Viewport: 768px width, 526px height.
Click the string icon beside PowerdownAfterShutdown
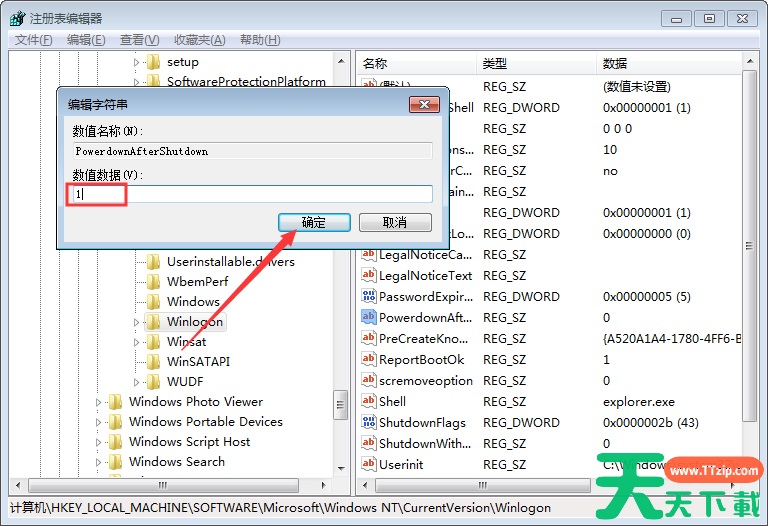368,317
